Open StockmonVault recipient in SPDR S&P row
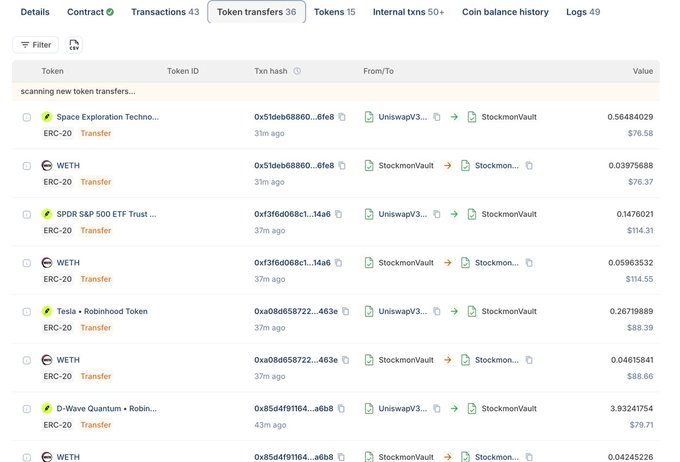 (509, 214)
